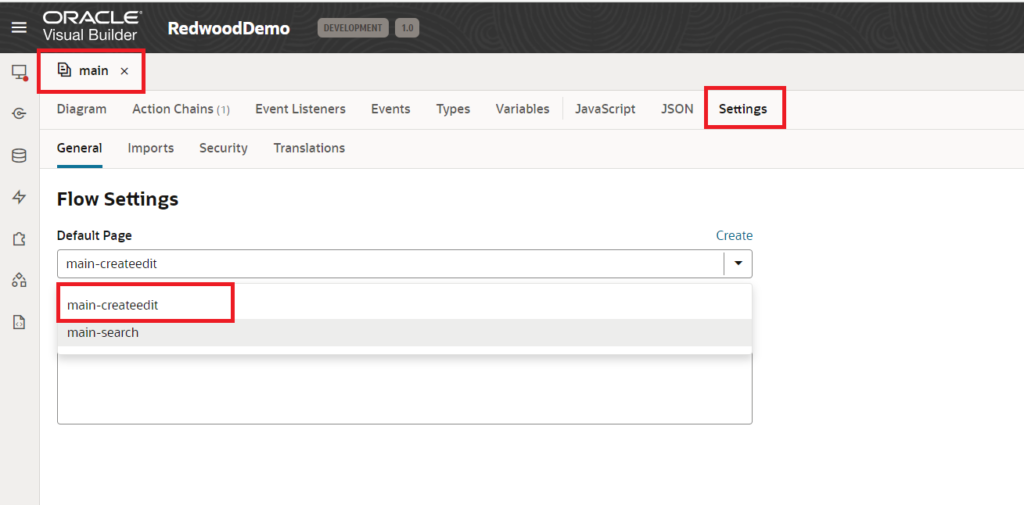Image resolution: width=1024 pixels, height=505 pixels.
Task: Open the hamburger navigation menu
Action: (19, 28)
